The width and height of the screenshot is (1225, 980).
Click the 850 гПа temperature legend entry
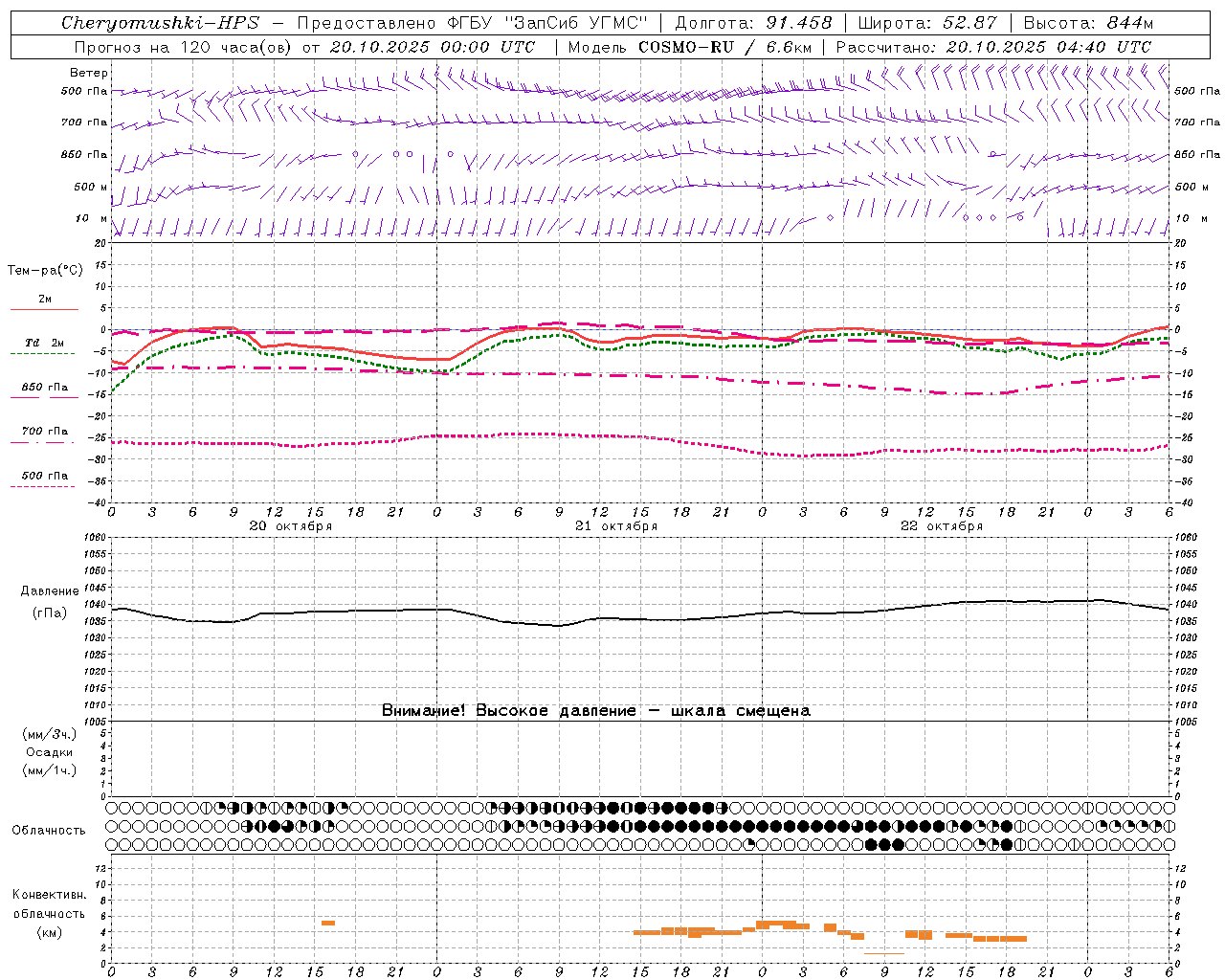[x=45, y=387]
